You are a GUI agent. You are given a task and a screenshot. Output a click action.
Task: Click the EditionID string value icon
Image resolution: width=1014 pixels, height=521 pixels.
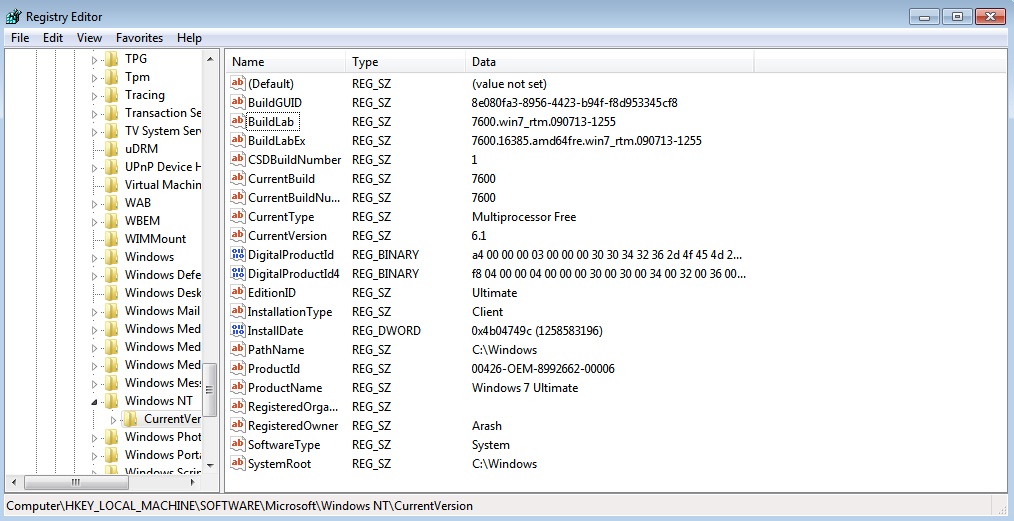pyautogui.click(x=238, y=292)
